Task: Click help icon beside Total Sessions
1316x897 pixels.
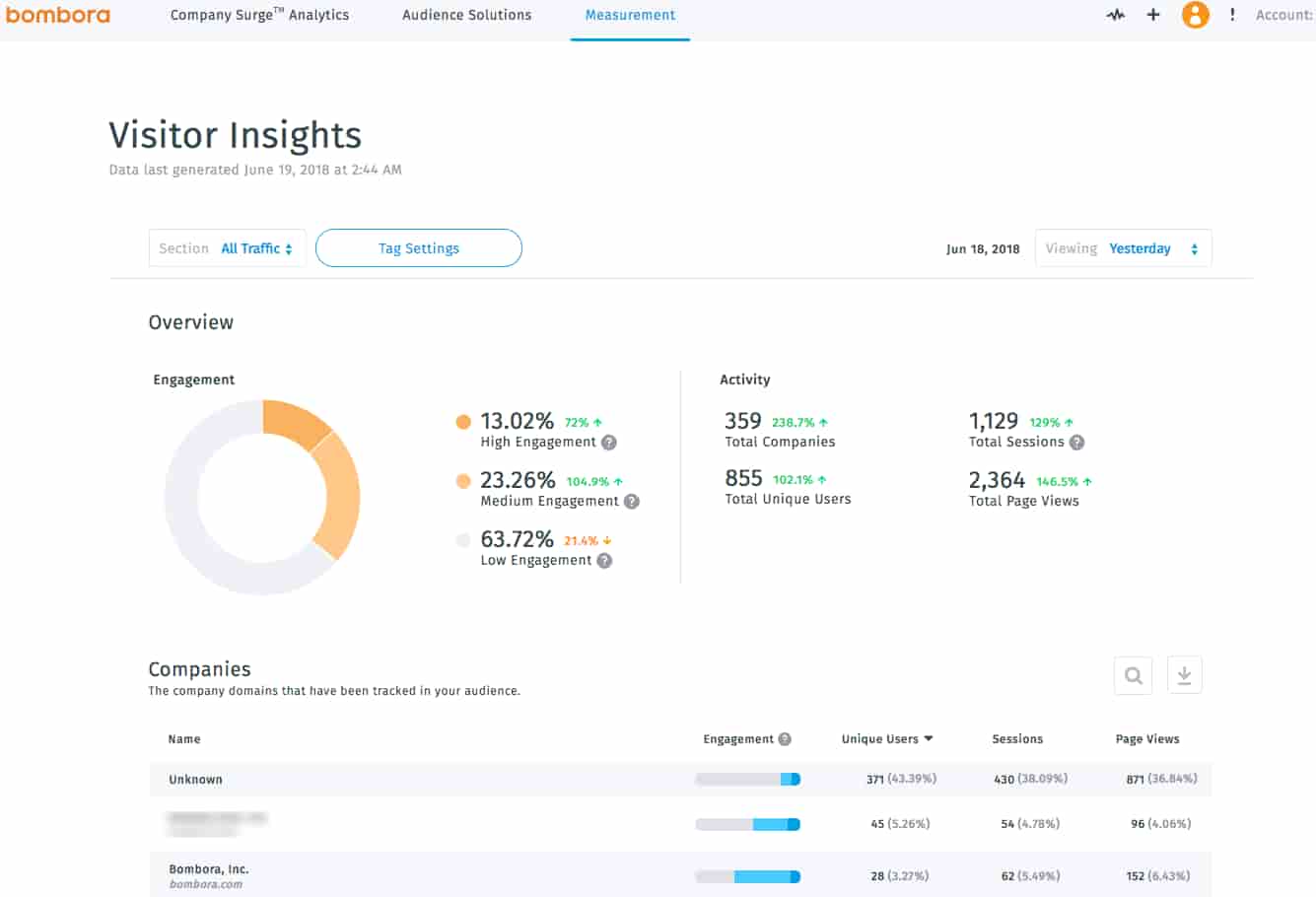Action: coord(1076,443)
